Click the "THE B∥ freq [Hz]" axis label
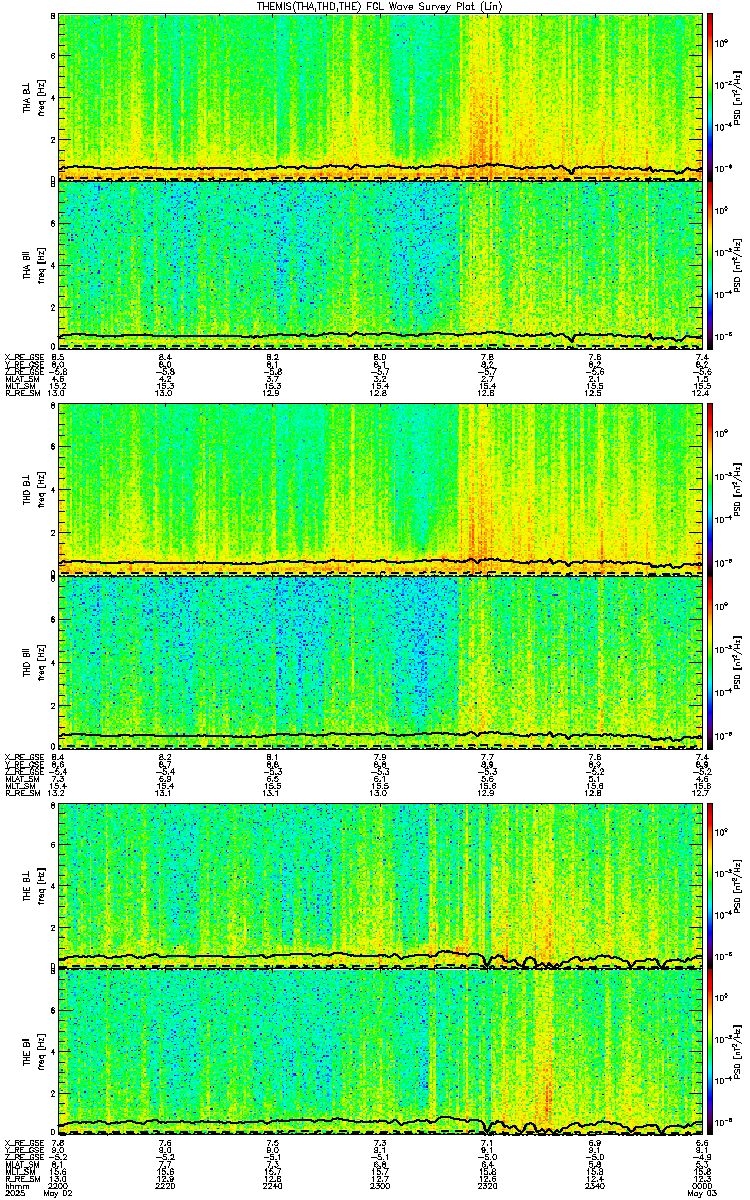Image resolution: width=750 pixels, height=1200 pixels. (x=34, y=1053)
